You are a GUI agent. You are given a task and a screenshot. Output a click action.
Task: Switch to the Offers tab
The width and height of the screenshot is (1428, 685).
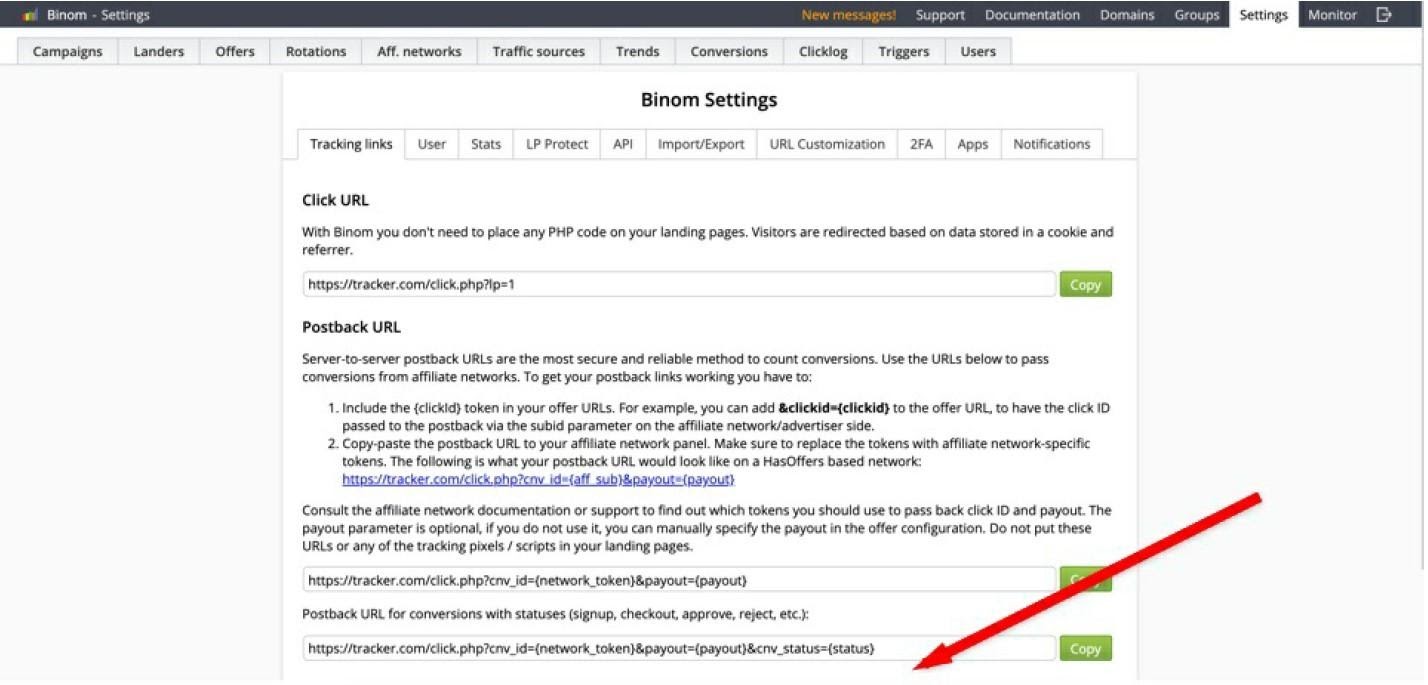pyautogui.click(x=235, y=52)
